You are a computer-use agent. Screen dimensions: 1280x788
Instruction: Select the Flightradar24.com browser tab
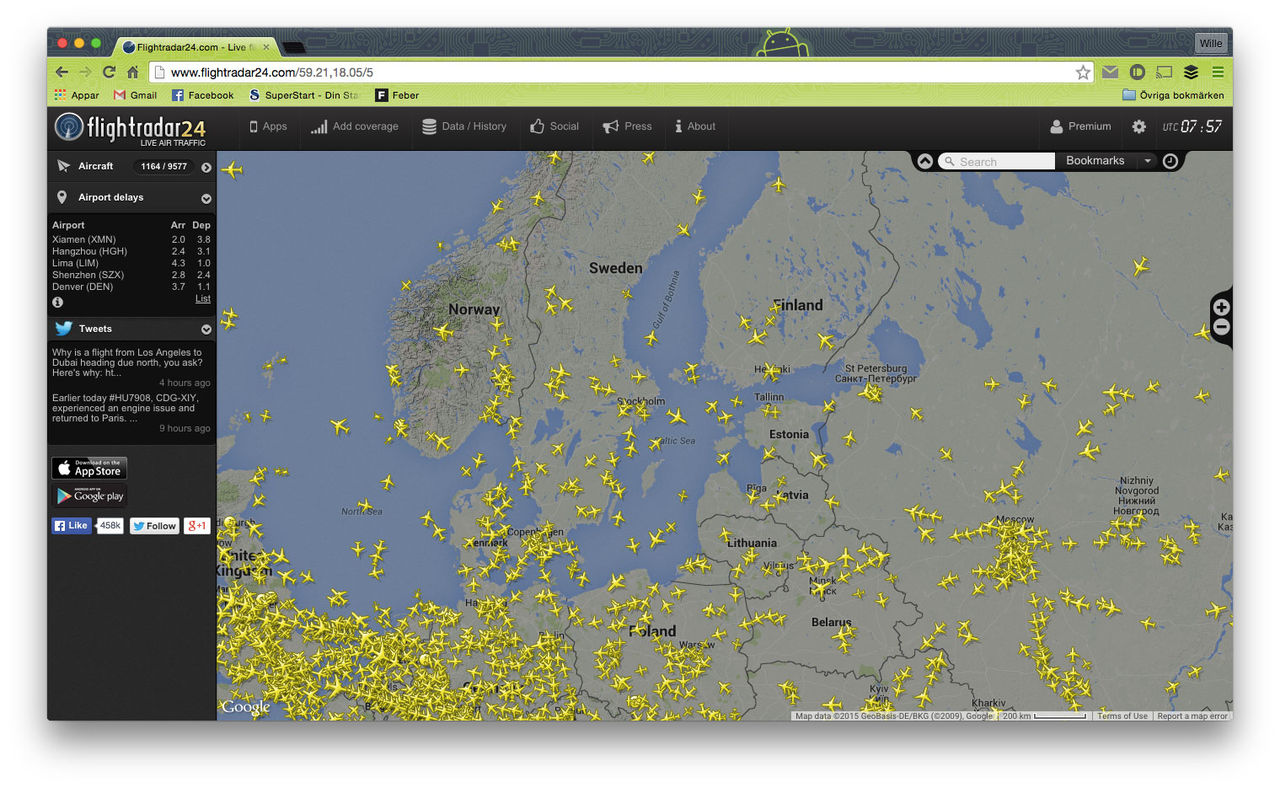pyautogui.click(x=196, y=47)
